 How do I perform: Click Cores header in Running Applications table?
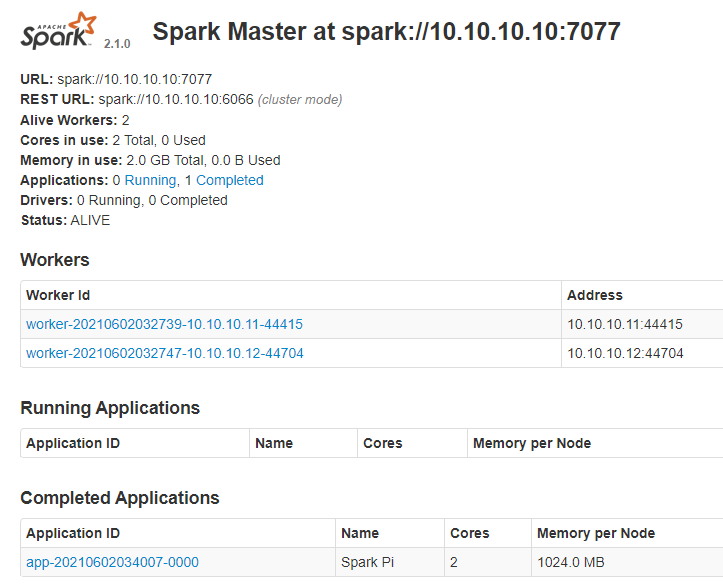[x=383, y=443]
